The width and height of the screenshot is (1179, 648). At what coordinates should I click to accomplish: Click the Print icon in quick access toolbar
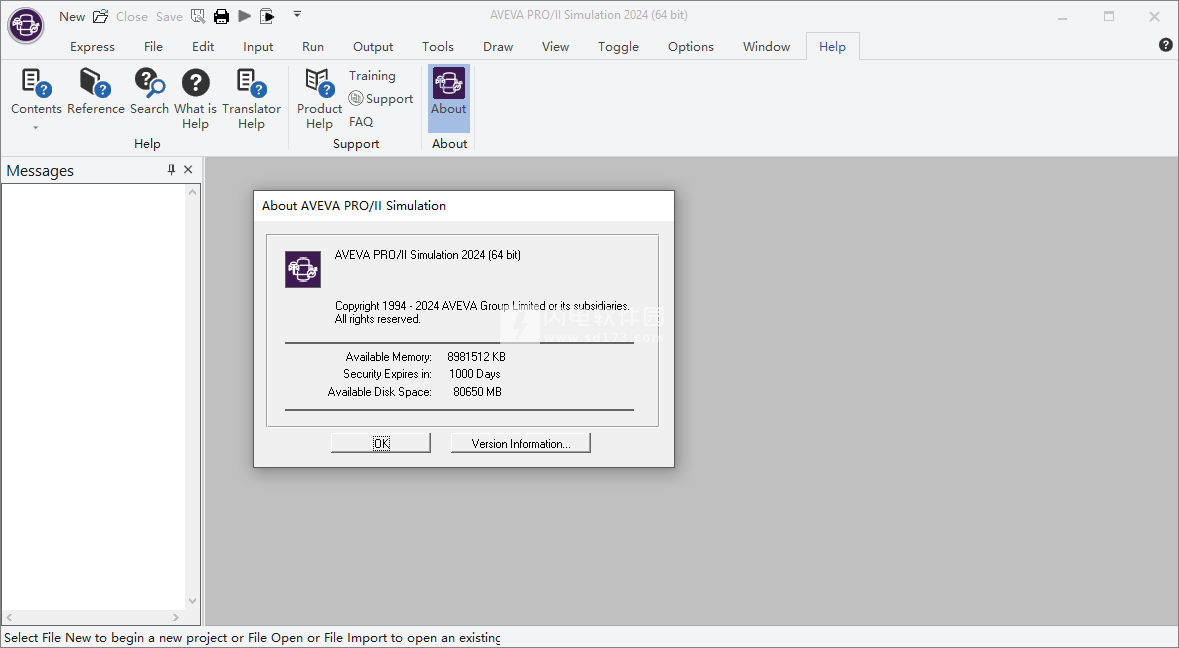pos(221,16)
